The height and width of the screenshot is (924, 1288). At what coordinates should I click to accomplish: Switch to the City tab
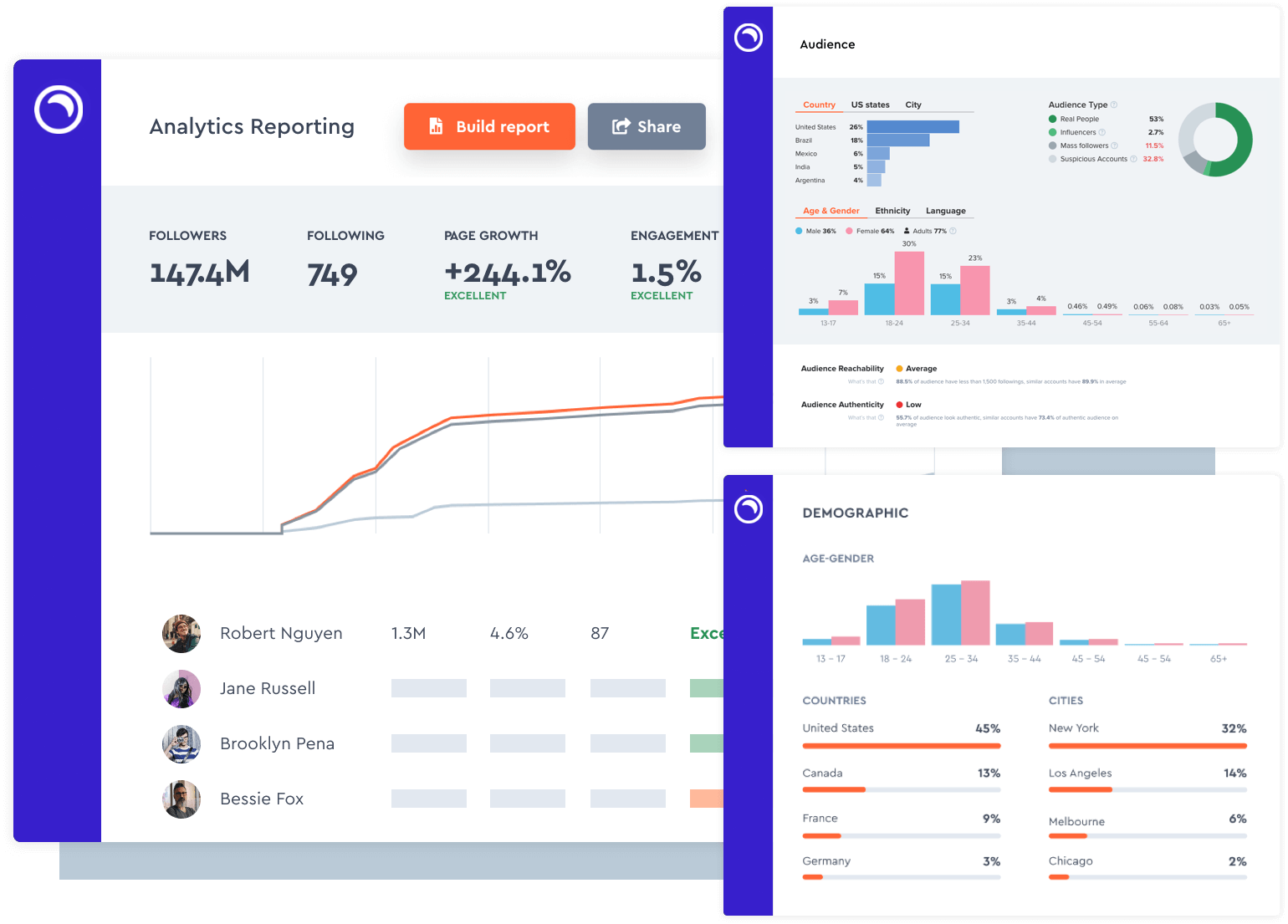point(913,105)
